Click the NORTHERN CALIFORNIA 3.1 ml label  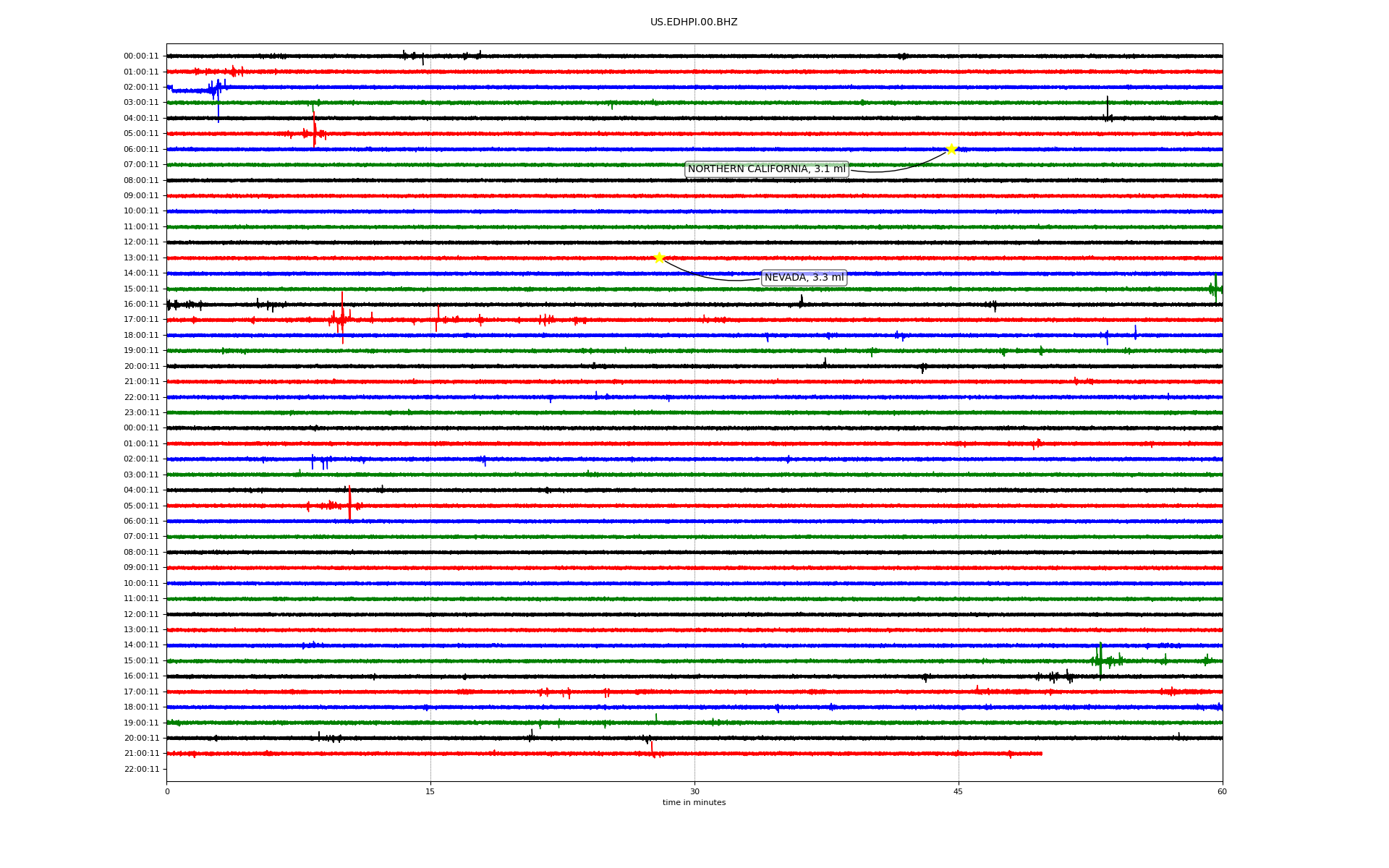point(766,169)
